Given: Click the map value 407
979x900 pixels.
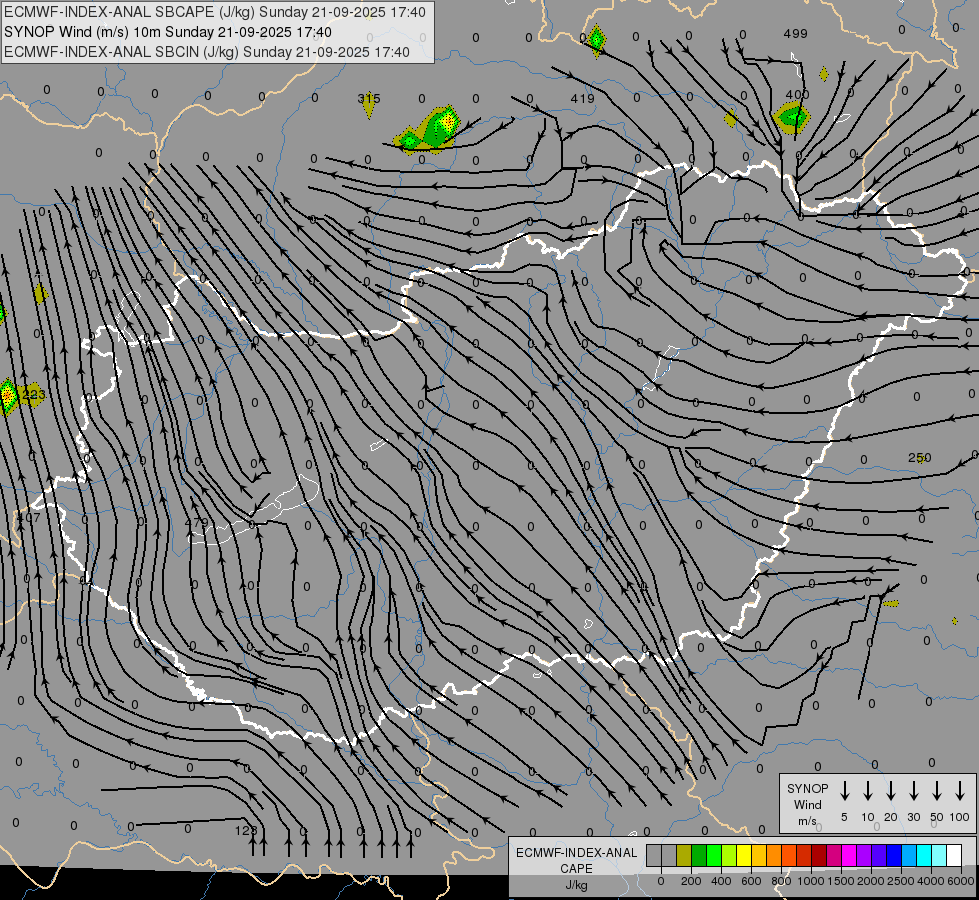Looking at the screenshot, I should click(29, 517).
